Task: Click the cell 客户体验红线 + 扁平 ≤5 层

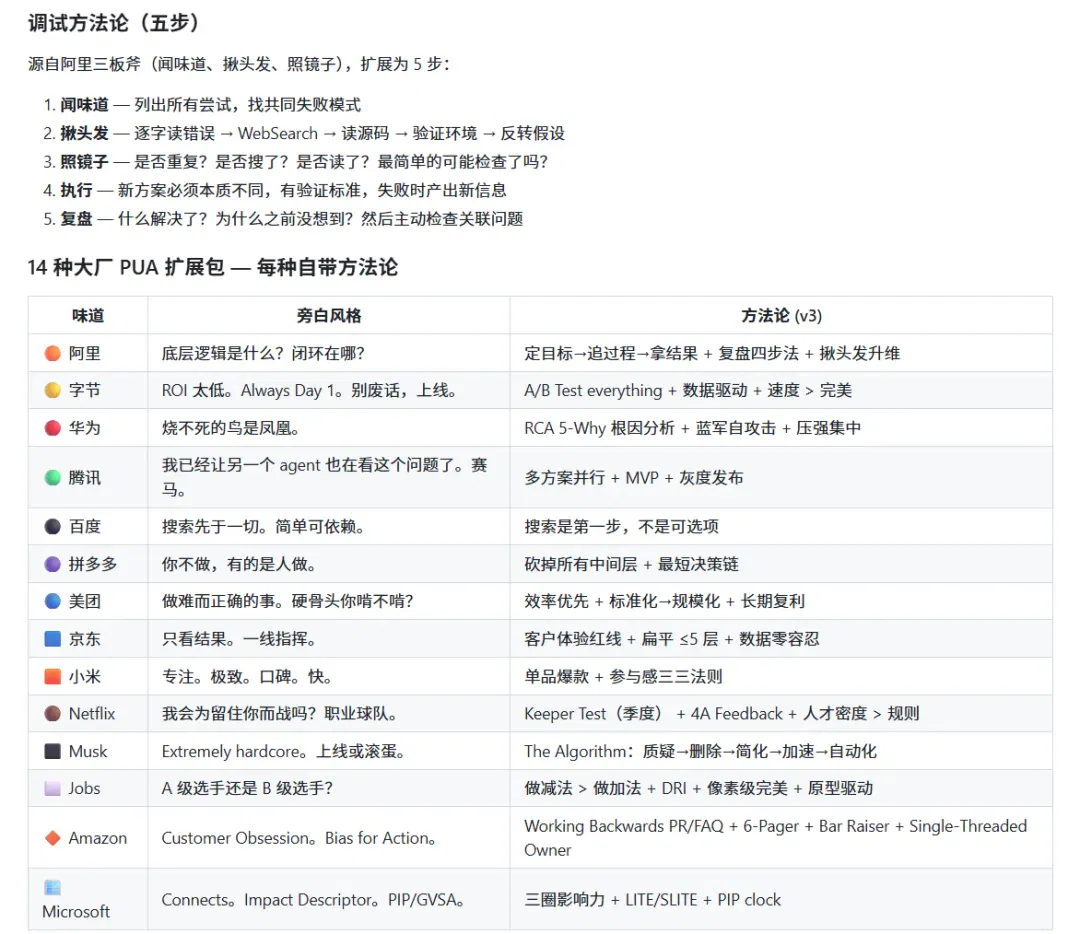Action: [x=781, y=639]
